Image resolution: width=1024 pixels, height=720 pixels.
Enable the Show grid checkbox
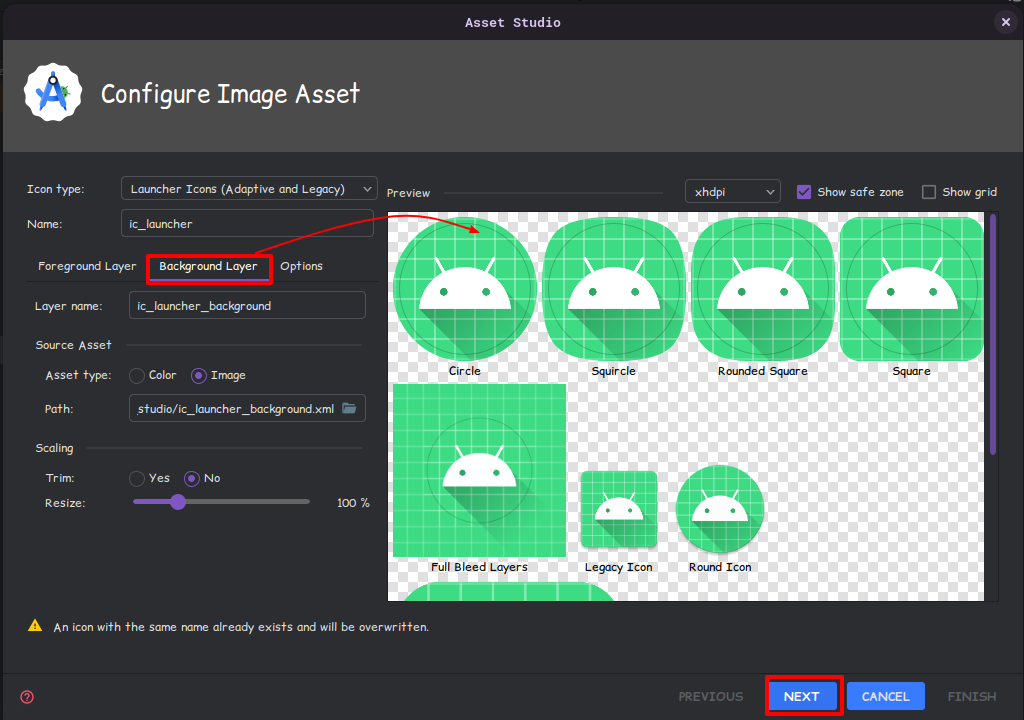point(929,192)
